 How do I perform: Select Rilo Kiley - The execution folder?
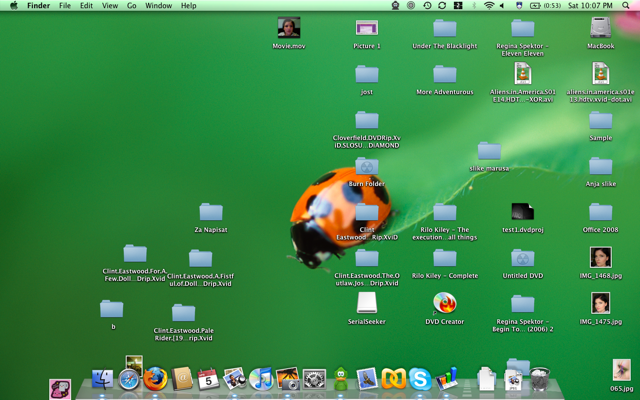pyautogui.click(x=444, y=212)
